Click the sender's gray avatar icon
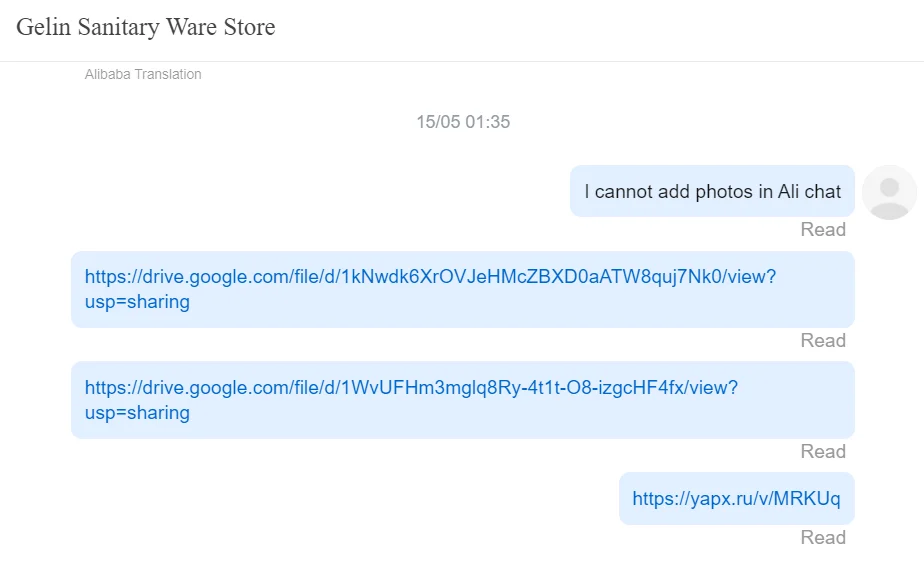This screenshot has width=924, height=563. coord(888,192)
